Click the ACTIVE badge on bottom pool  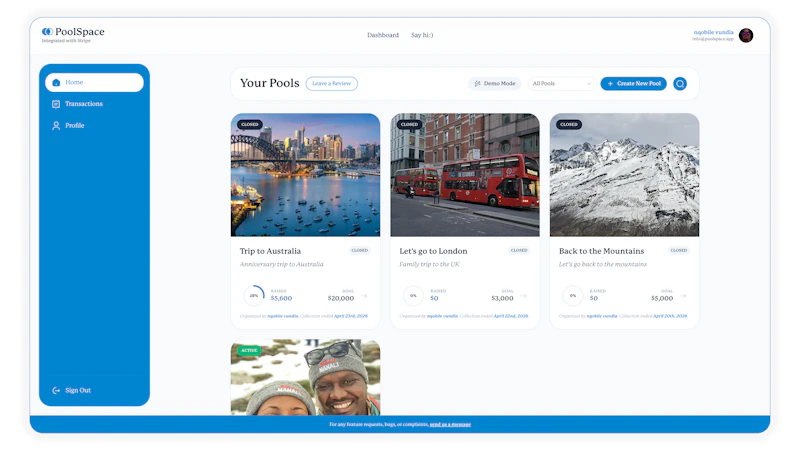click(249, 351)
